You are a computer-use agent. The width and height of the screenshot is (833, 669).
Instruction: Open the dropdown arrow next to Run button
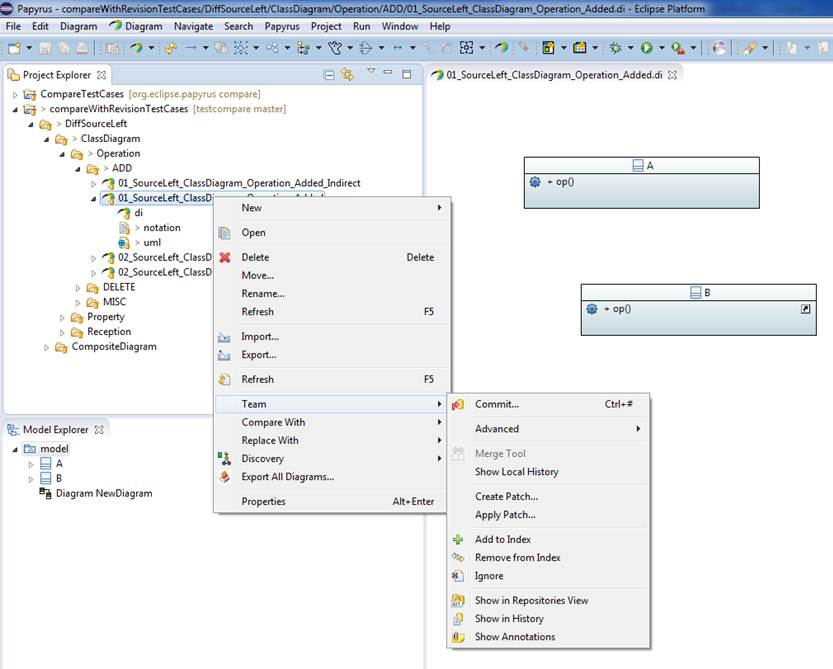point(662,48)
